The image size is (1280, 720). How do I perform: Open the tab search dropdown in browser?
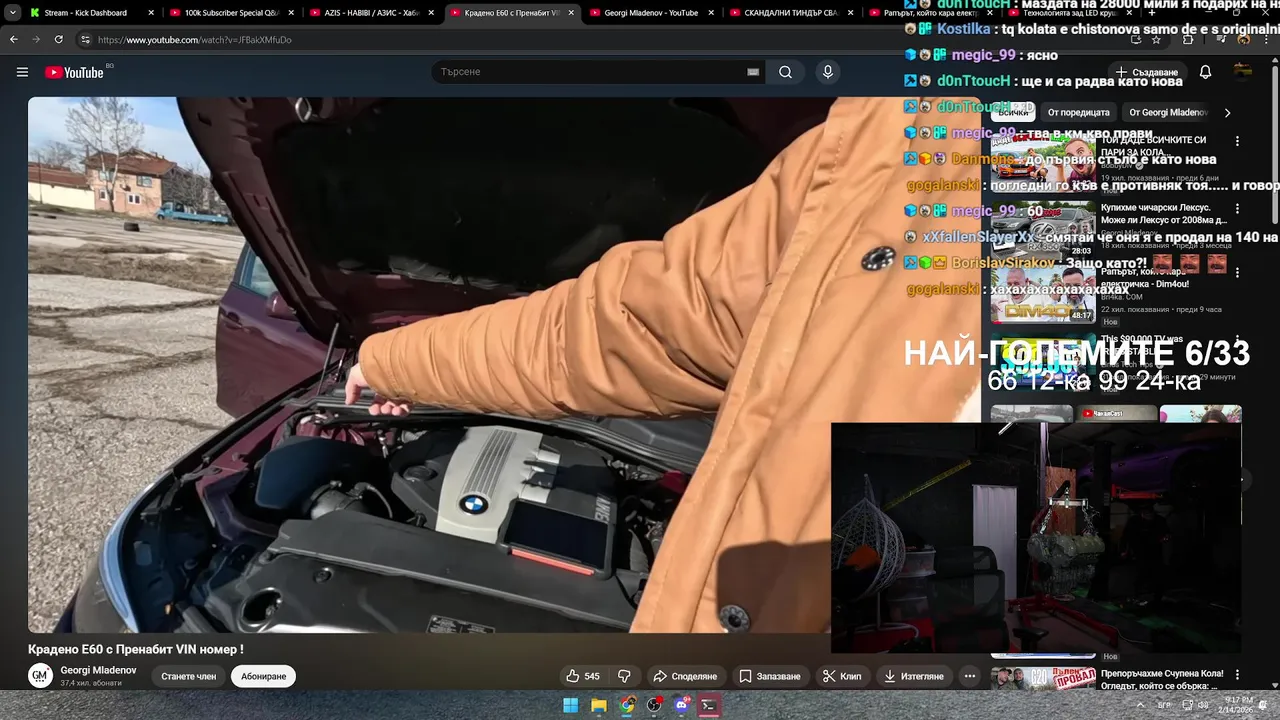12,13
